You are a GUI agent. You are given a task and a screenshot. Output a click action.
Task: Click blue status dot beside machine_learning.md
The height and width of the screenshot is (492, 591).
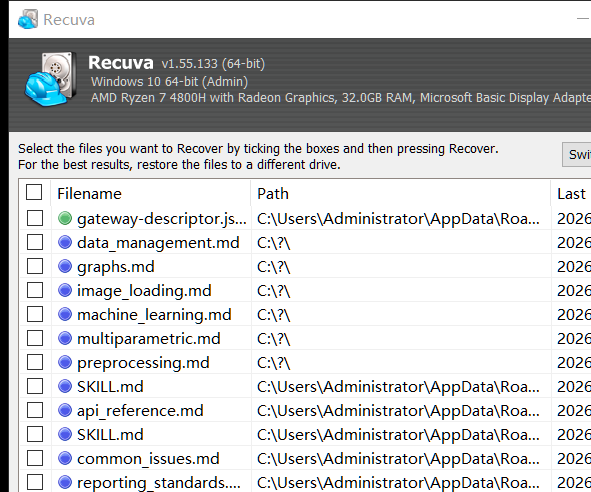click(x=65, y=314)
